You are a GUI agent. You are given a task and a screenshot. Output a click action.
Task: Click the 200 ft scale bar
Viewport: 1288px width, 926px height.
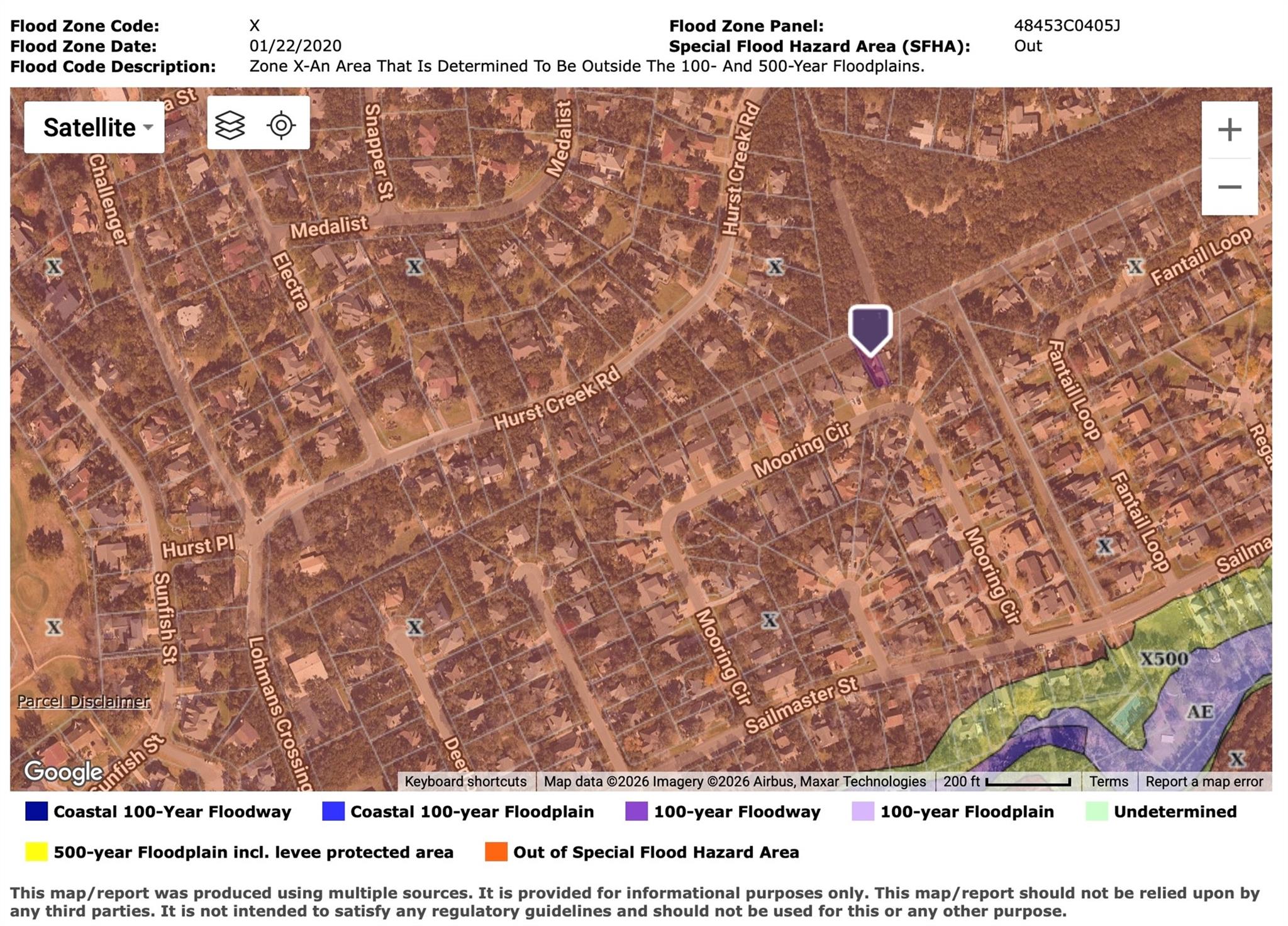pos(1006,781)
